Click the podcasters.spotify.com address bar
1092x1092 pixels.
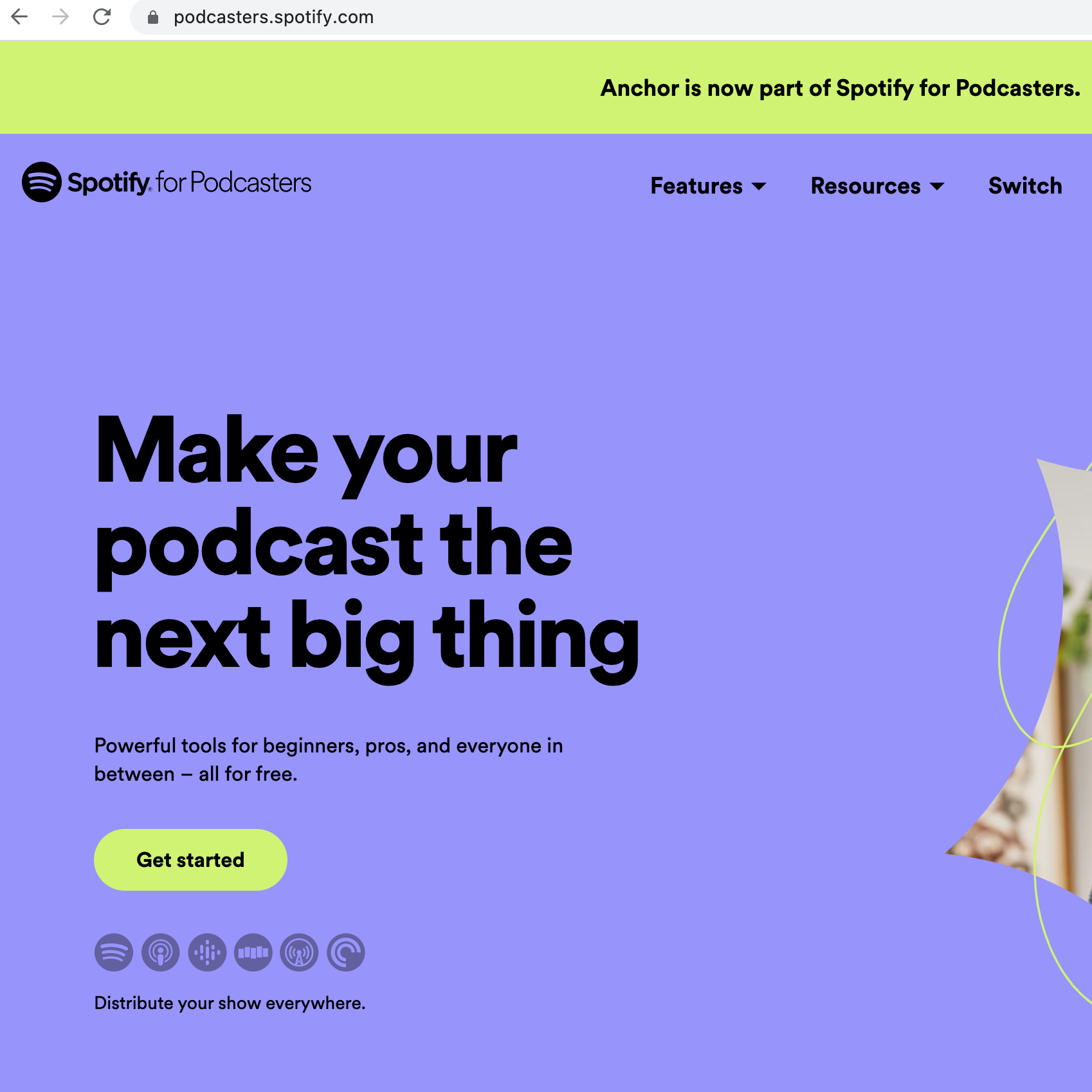[x=611, y=17]
